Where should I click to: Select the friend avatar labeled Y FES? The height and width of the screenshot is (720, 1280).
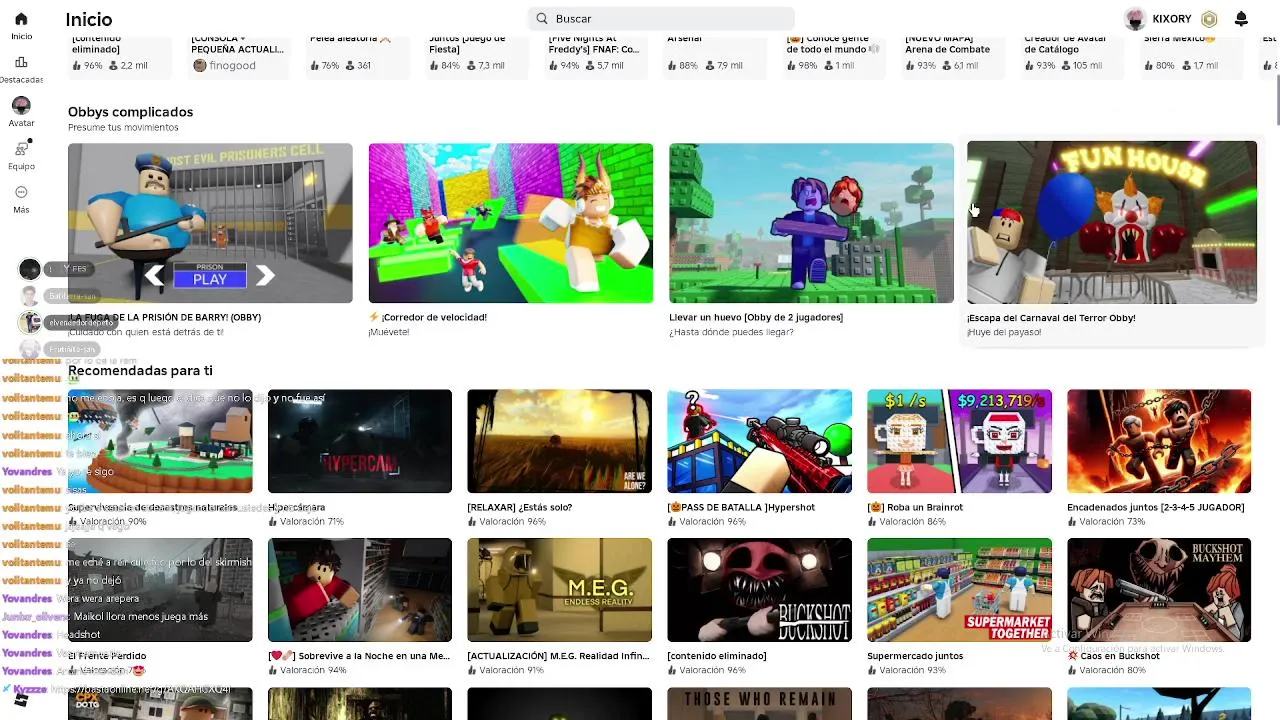click(x=30, y=269)
